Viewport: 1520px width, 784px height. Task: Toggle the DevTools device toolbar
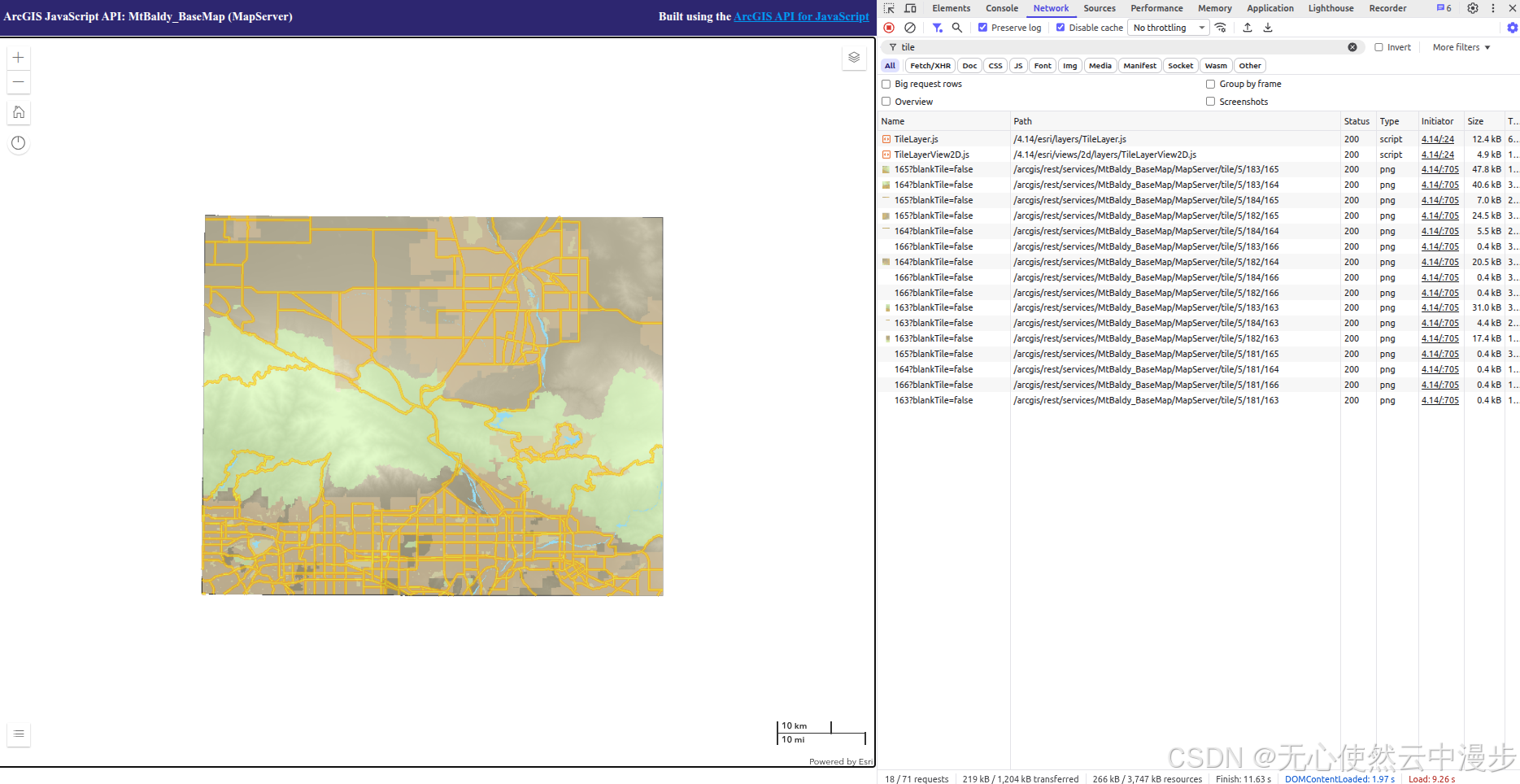[910, 8]
